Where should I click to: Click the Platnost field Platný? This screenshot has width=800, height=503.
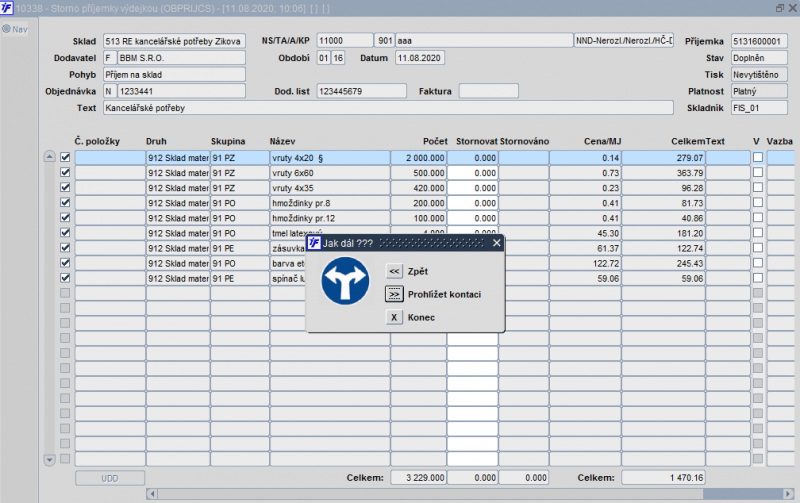tap(759, 91)
